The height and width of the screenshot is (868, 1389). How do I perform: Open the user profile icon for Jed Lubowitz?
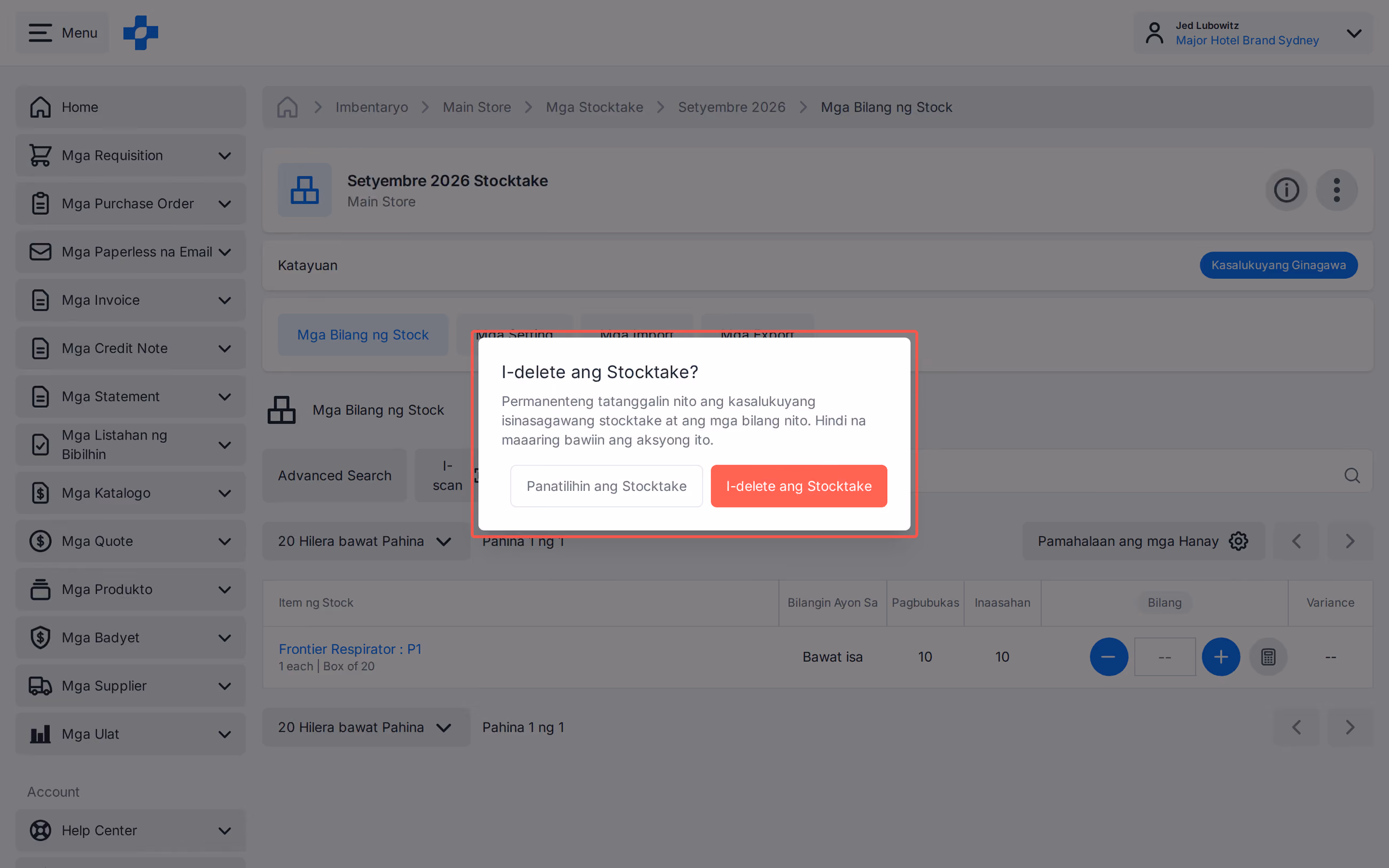pos(1154,33)
